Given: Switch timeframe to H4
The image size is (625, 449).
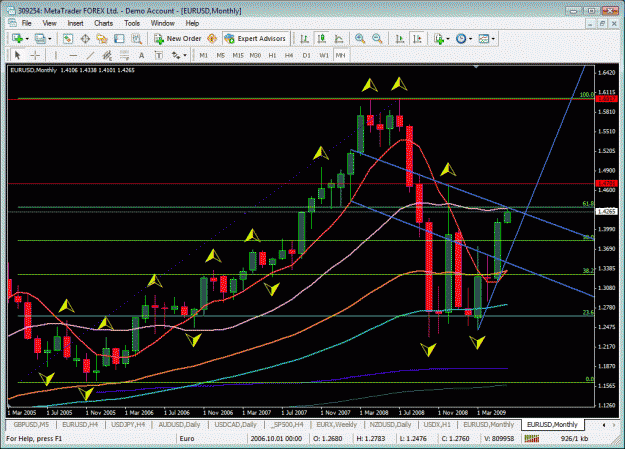Looking at the screenshot, I should pyautogui.click(x=289, y=55).
